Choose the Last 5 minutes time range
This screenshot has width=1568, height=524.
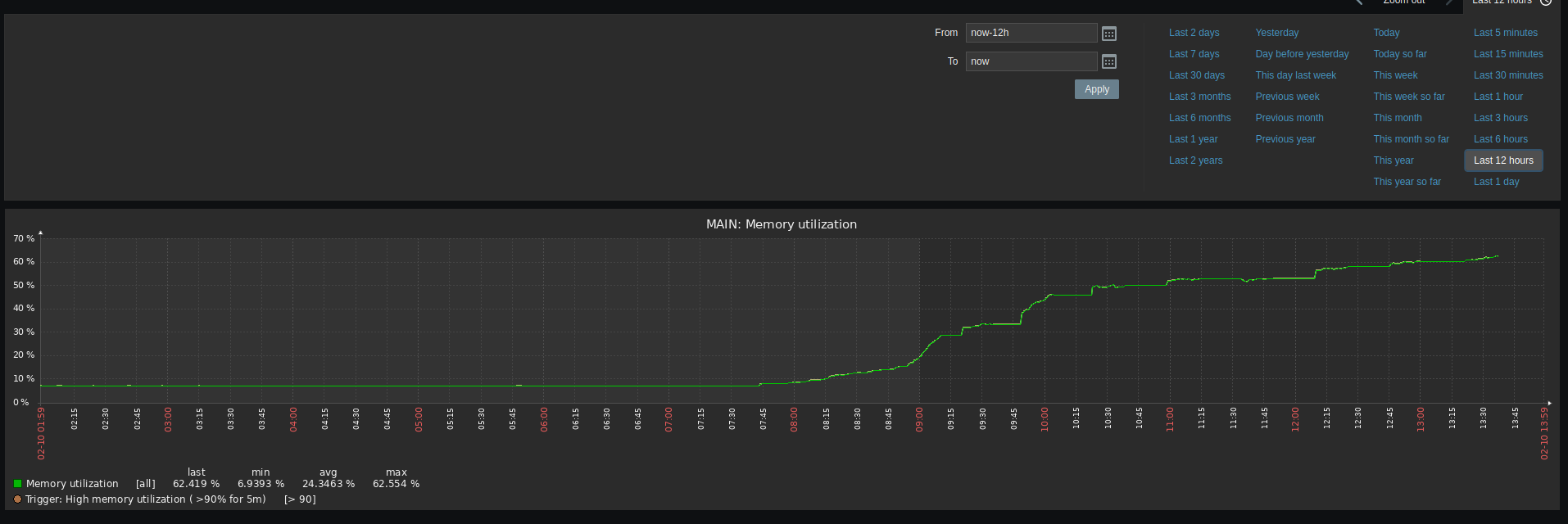pyautogui.click(x=1505, y=33)
